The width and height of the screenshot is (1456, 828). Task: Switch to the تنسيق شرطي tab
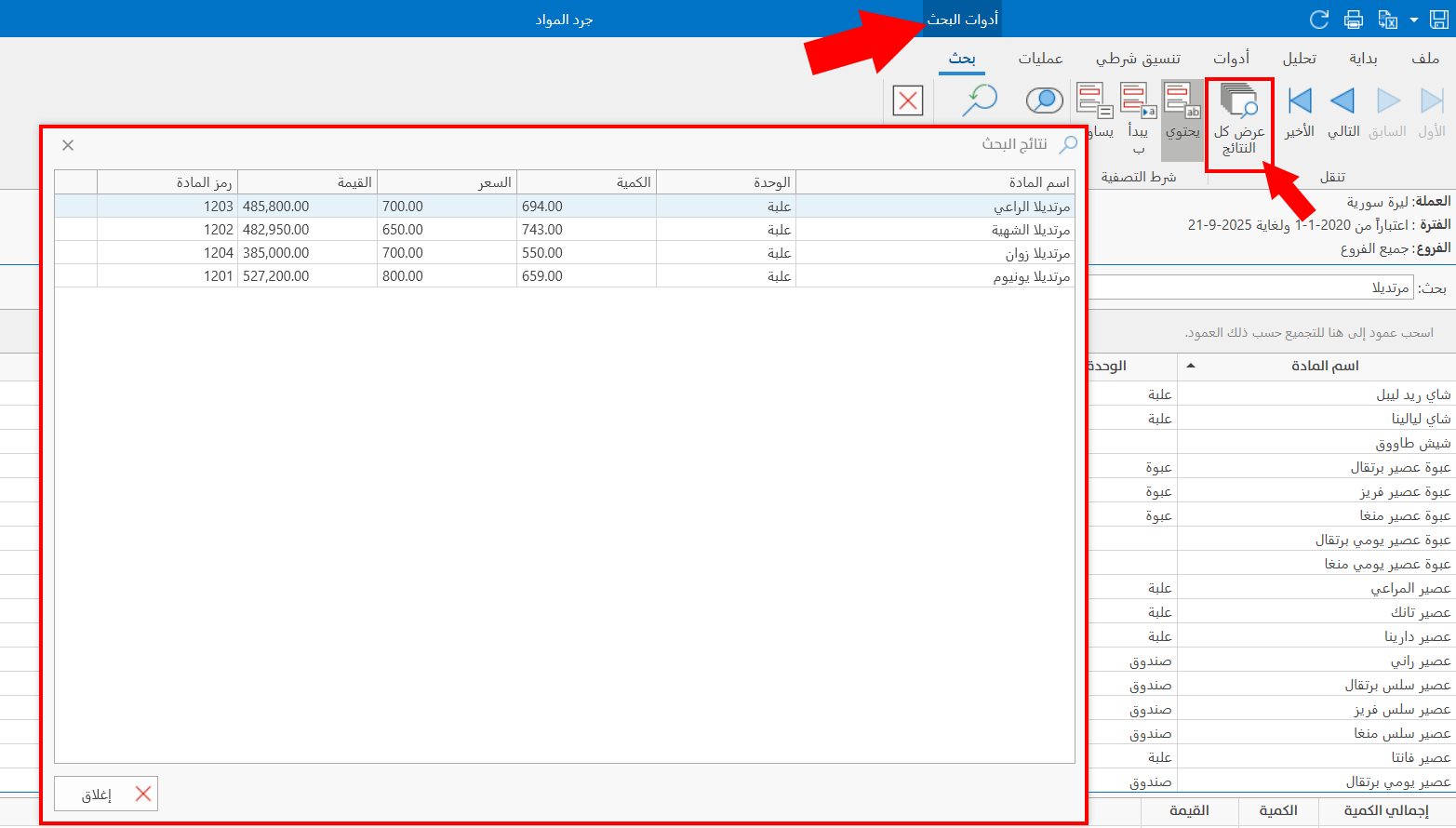click(x=1138, y=59)
